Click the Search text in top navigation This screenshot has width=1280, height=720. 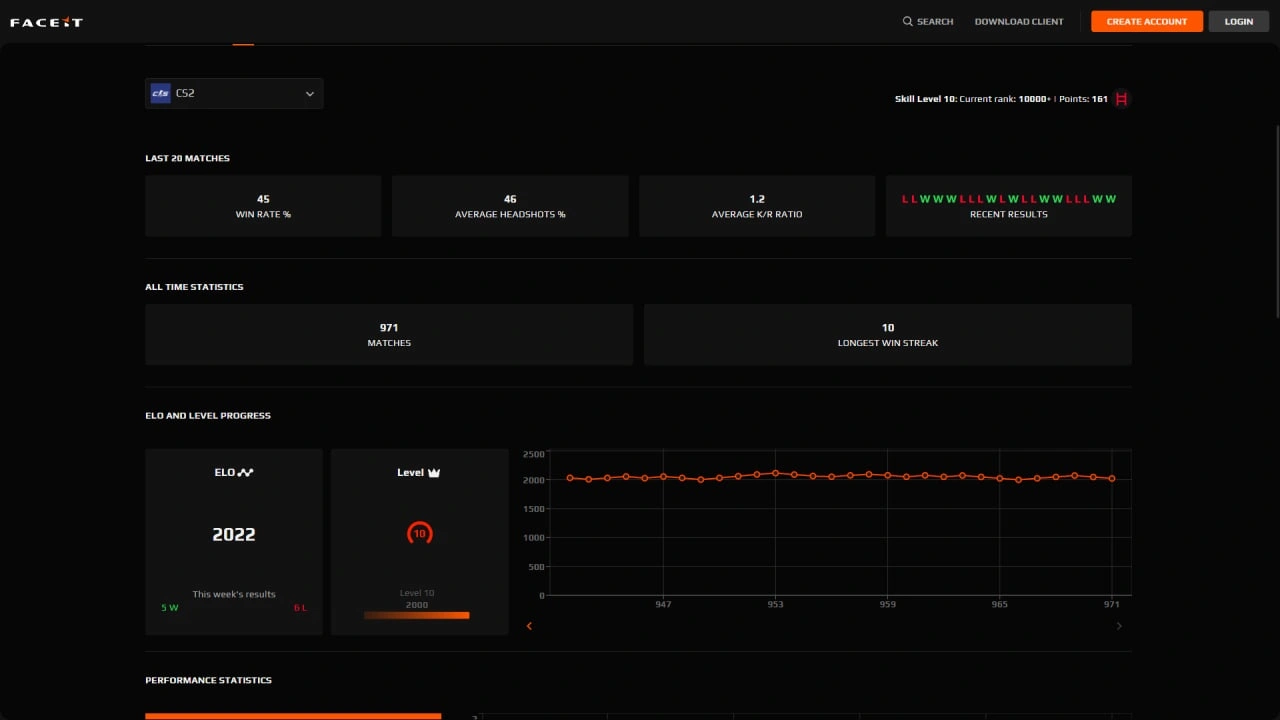tap(935, 21)
